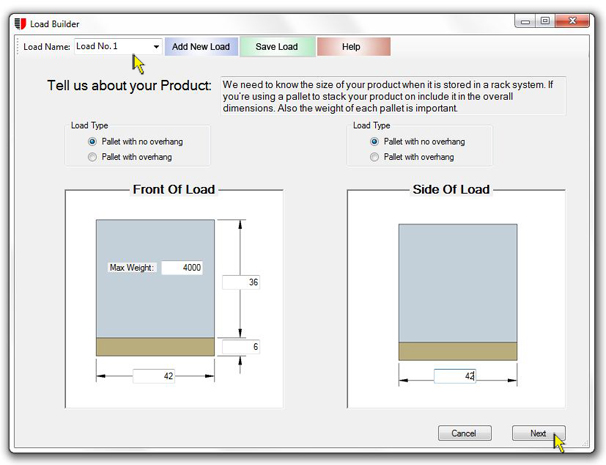This screenshot has width=606, height=465.
Task: Click Save Load in the toolbar
Action: 277,47
